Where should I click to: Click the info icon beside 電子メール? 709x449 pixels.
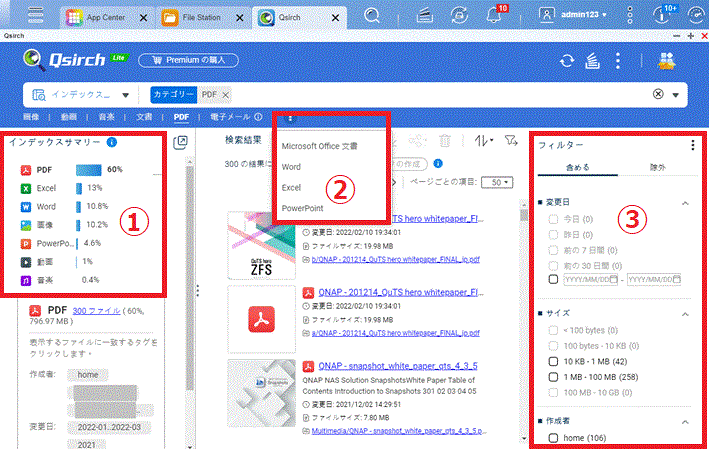coord(258,117)
